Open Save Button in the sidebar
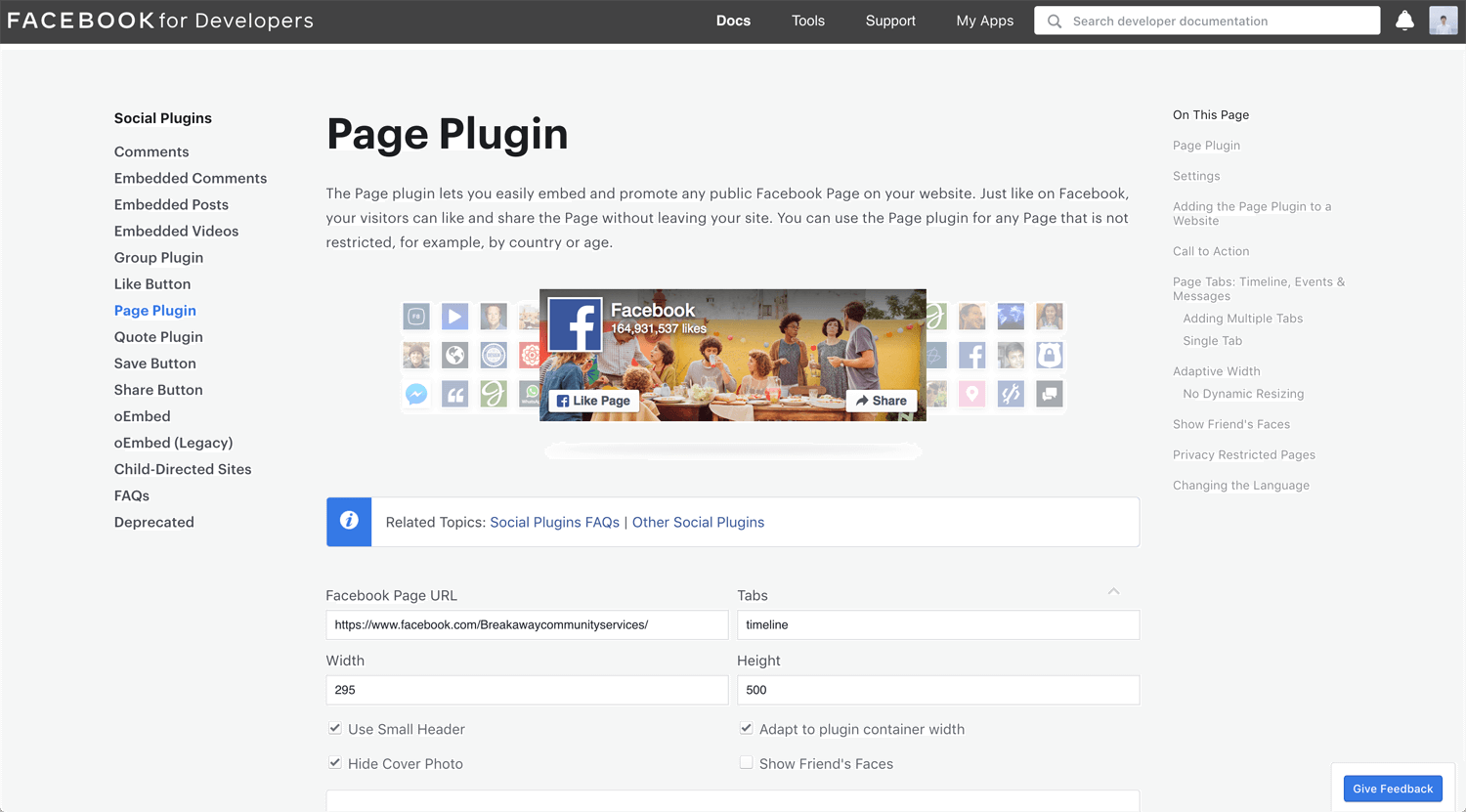The width and height of the screenshot is (1466, 812). tap(155, 363)
